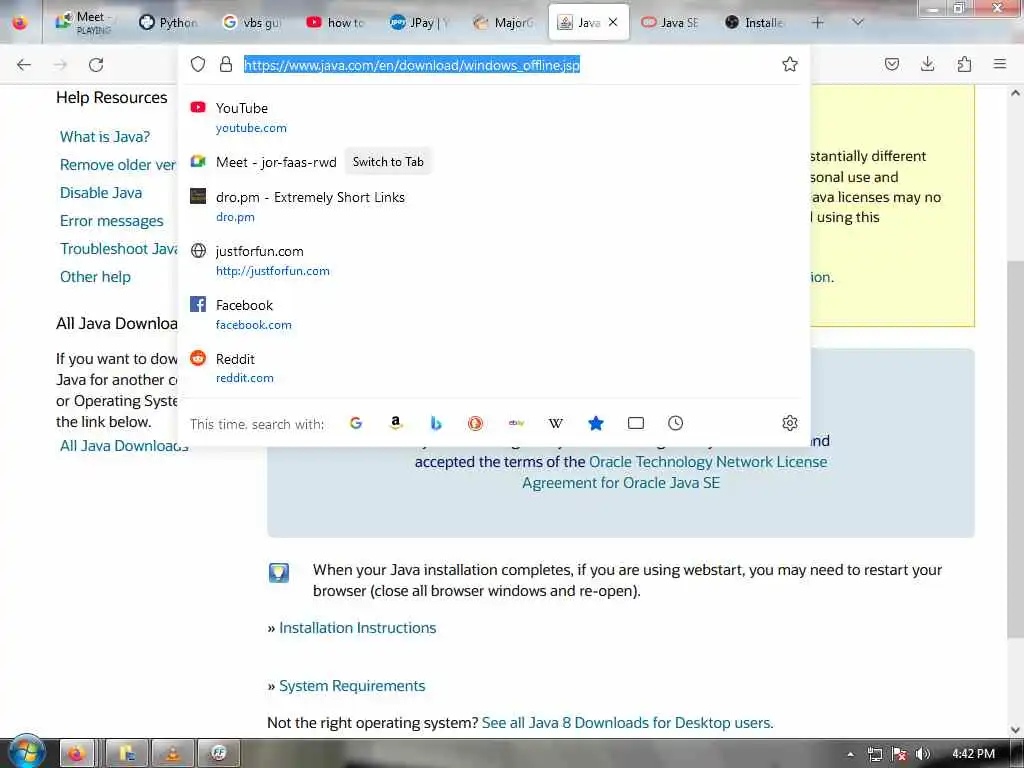
Task: Open the Downloads panel
Action: 927,64
